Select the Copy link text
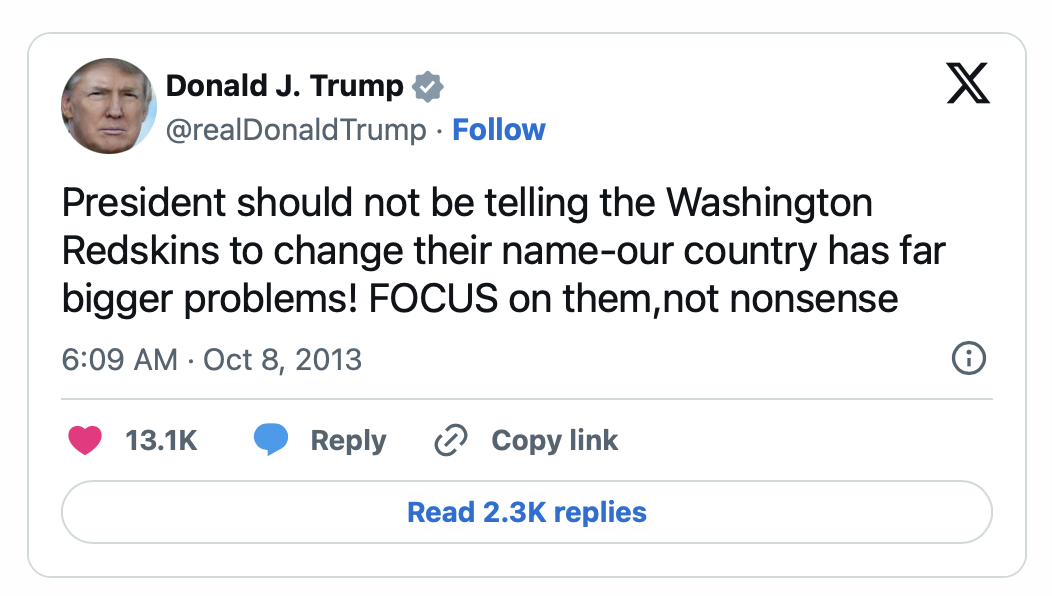 (555, 440)
